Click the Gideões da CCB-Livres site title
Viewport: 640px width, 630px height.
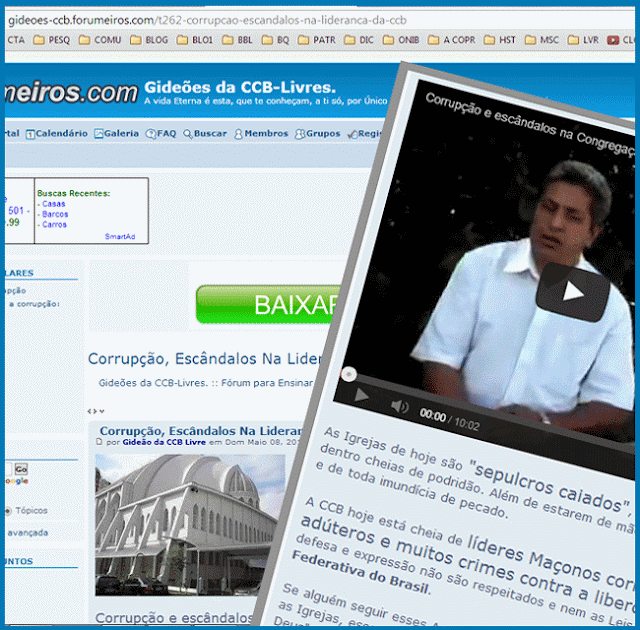[x=240, y=87]
